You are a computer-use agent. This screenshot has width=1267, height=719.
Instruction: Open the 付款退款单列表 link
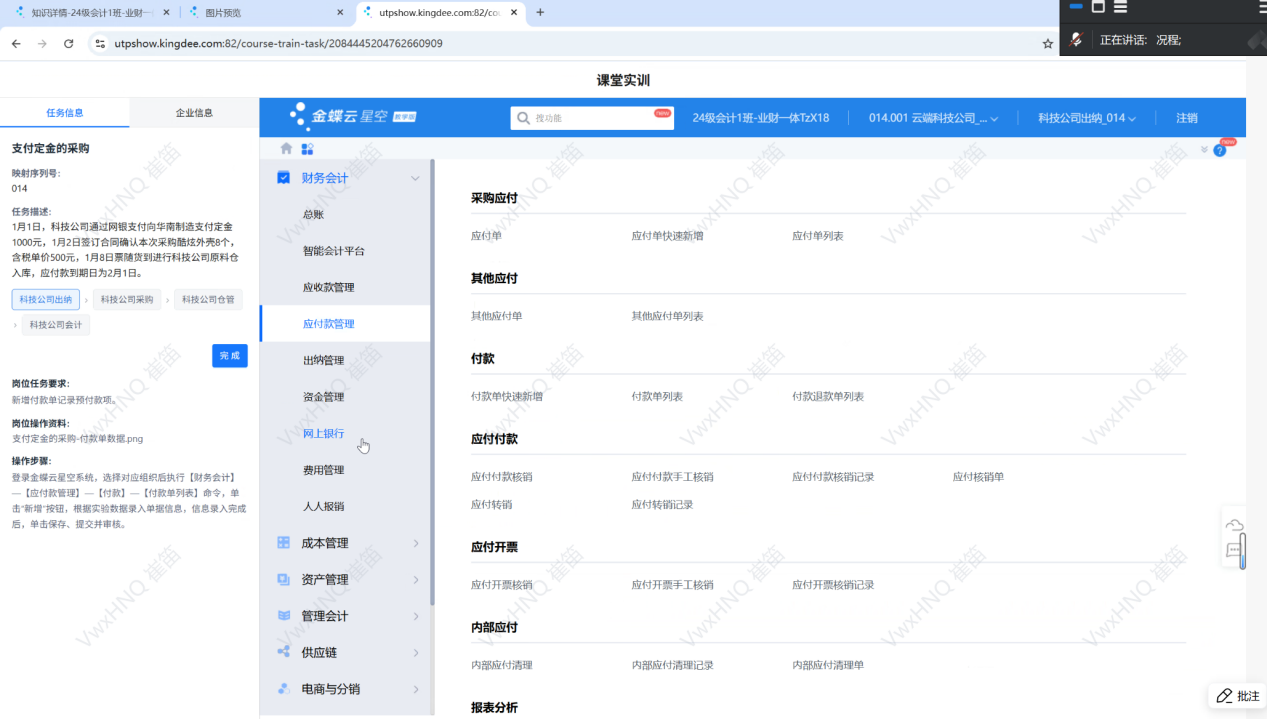coord(828,396)
